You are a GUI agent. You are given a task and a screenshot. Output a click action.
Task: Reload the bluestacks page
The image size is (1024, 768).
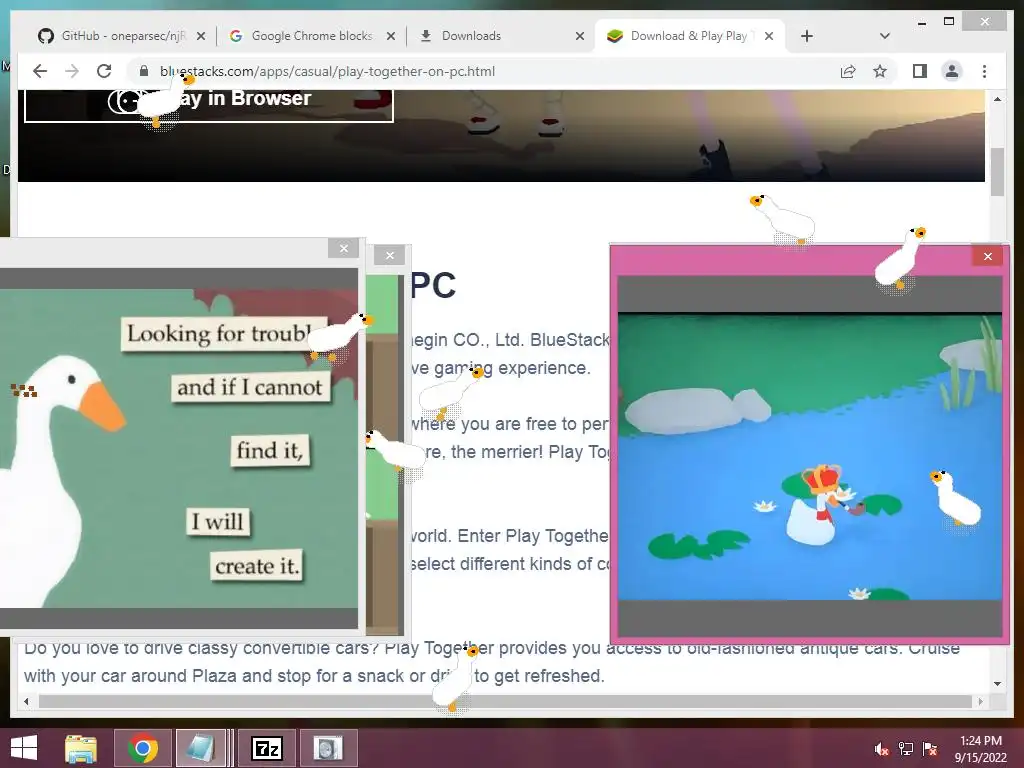click(x=104, y=71)
